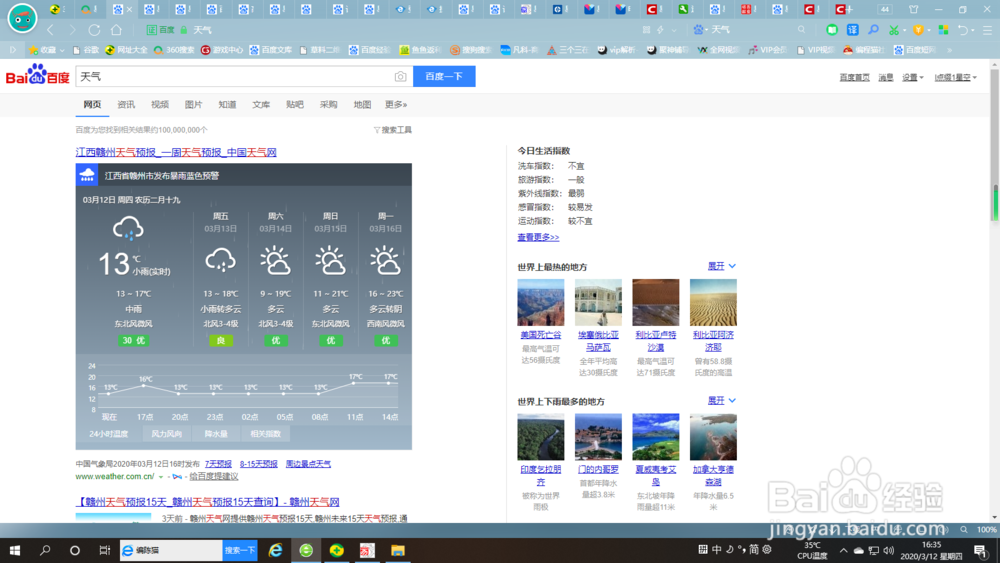Image resolution: width=1000 pixels, height=563 pixels.
Task: Open the 百度首页 link
Action: coord(855,77)
